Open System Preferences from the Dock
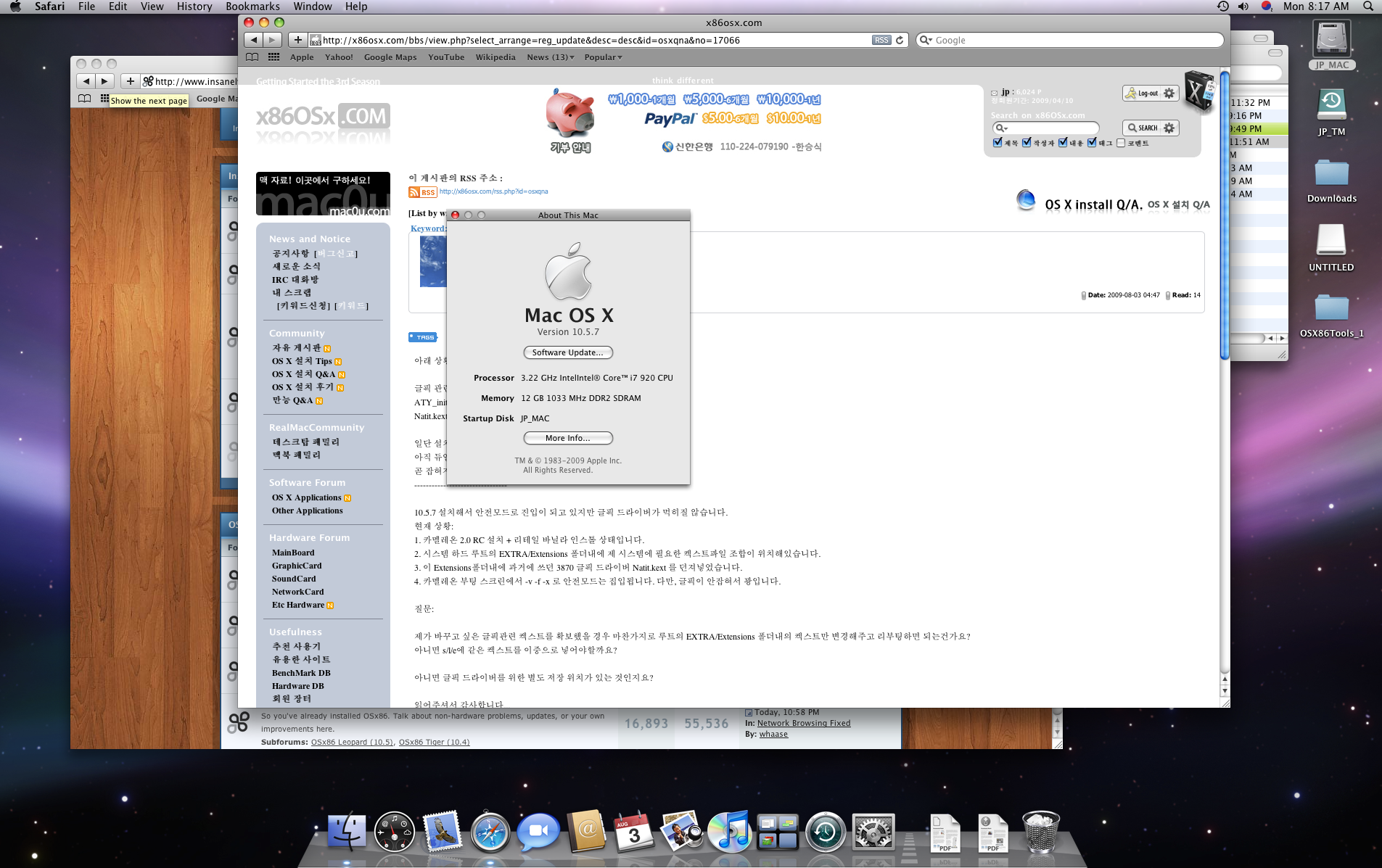Screen dimensions: 1382x868 873,832
